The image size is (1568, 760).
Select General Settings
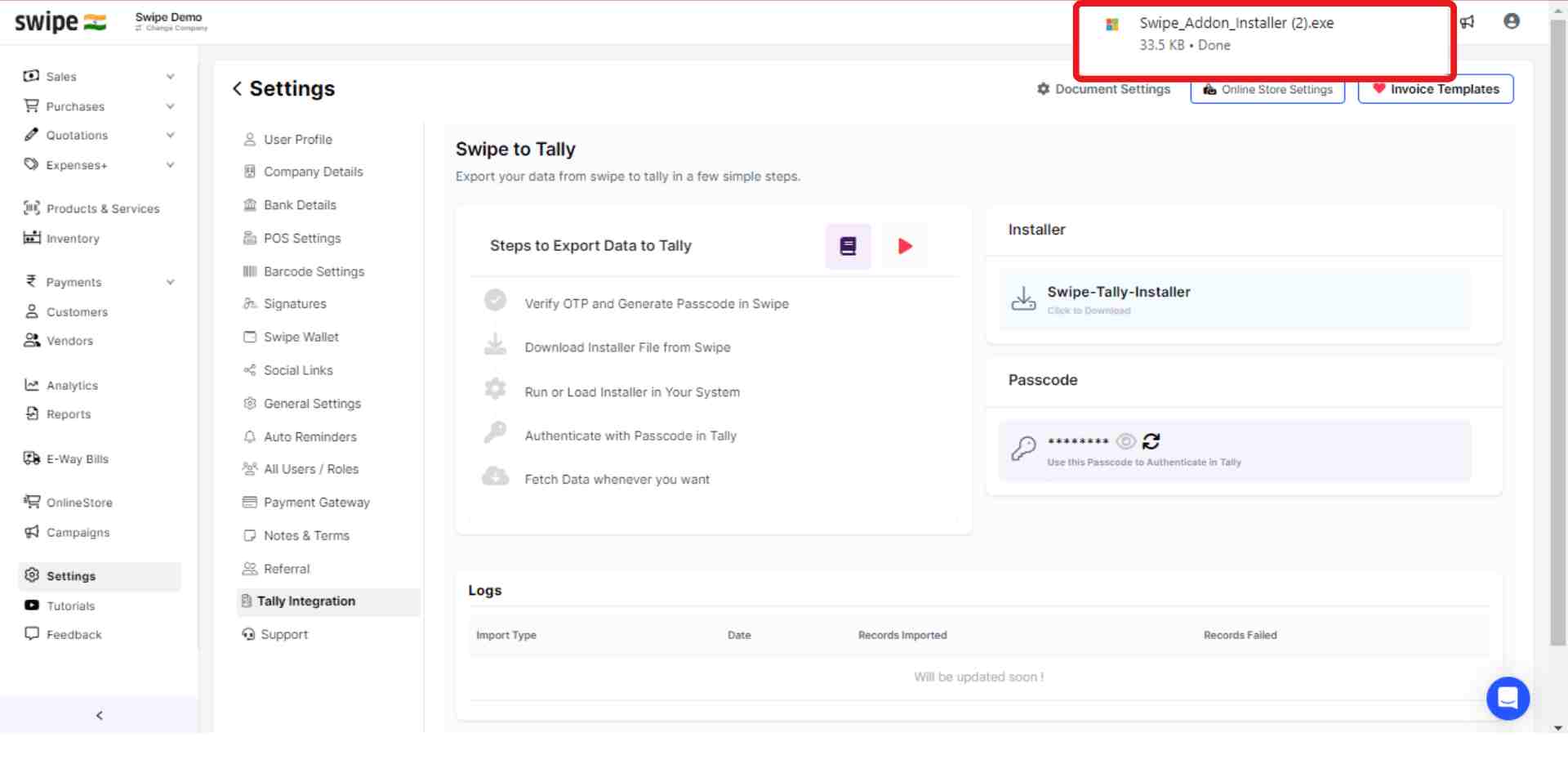click(302, 404)
